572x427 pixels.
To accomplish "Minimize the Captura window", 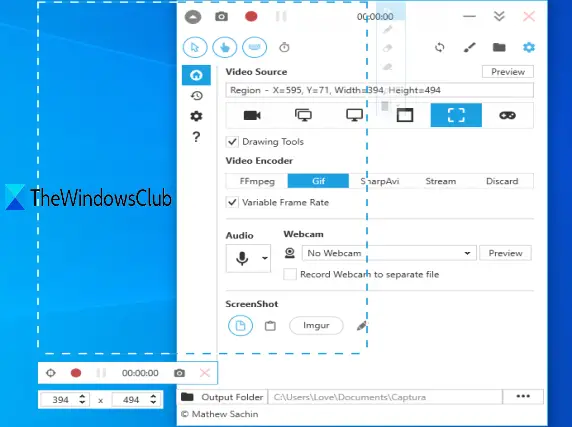I will point(469,16).
